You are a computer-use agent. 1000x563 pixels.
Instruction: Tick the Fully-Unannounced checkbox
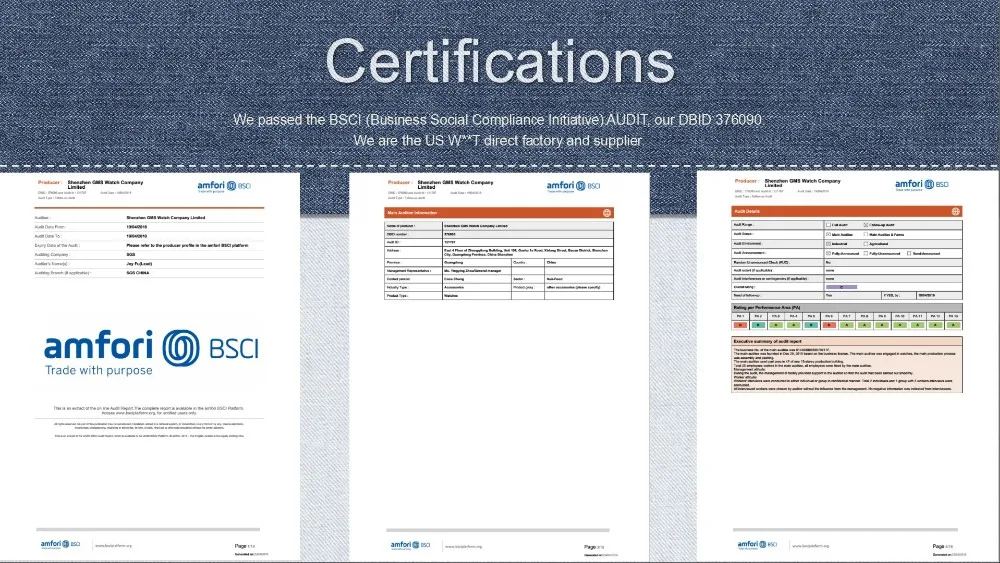click(x=865, y=253)
